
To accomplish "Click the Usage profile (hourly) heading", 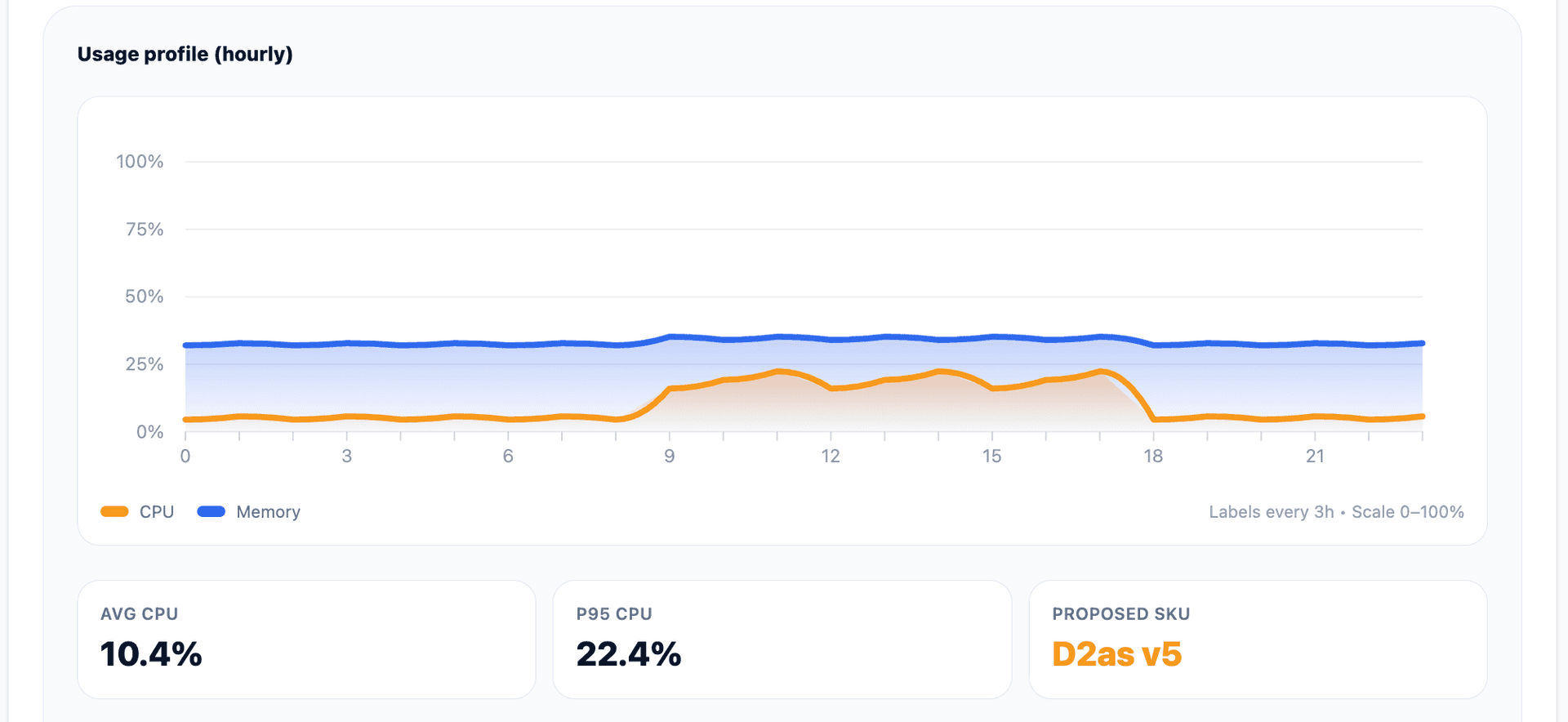I will (x=185, y=54).
